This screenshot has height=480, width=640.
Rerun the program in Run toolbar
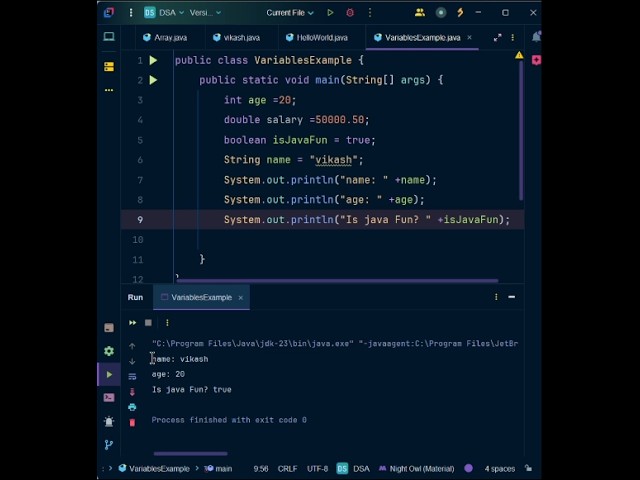(133, 323)
